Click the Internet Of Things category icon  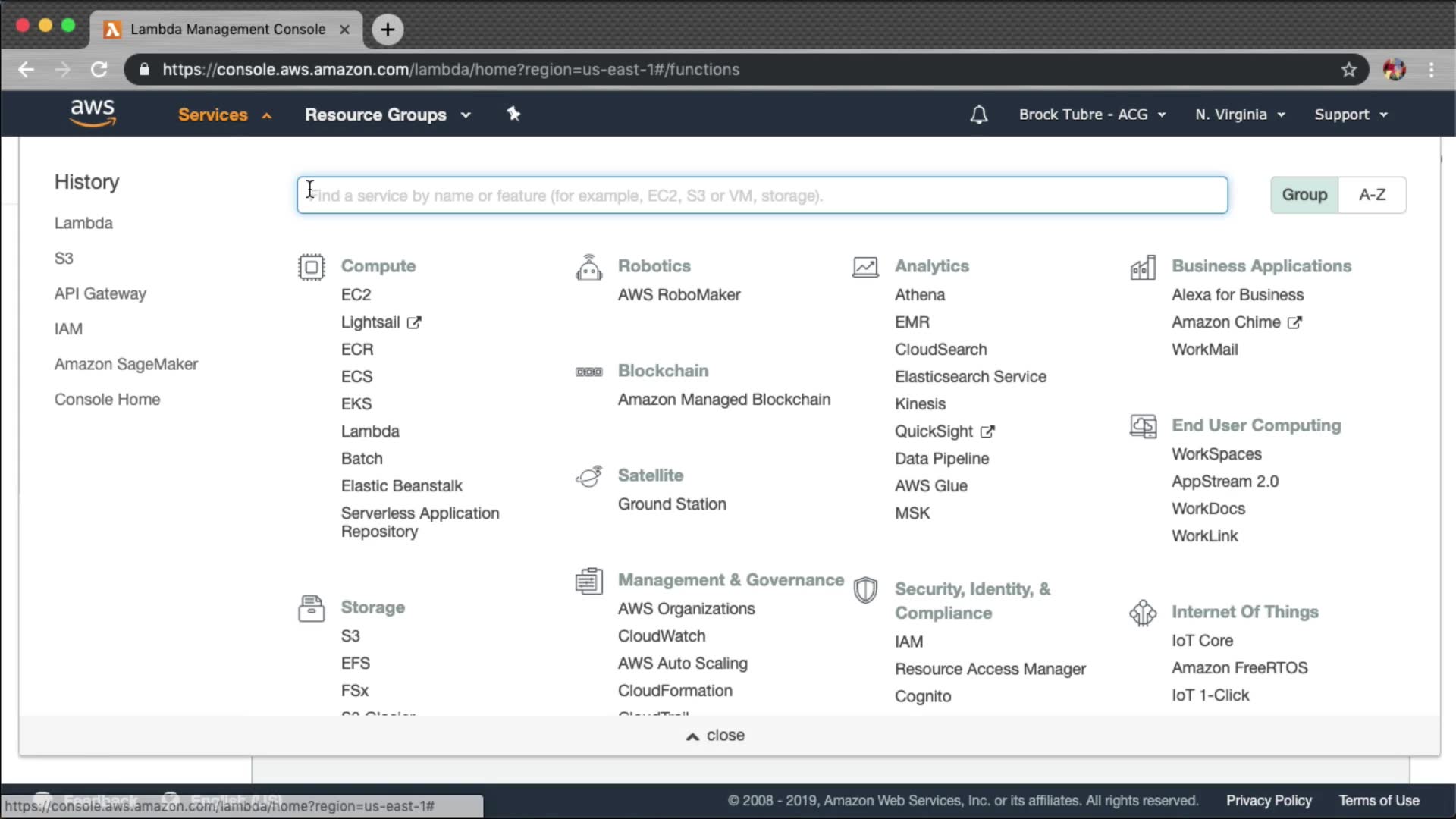(x=1142, y=613)
